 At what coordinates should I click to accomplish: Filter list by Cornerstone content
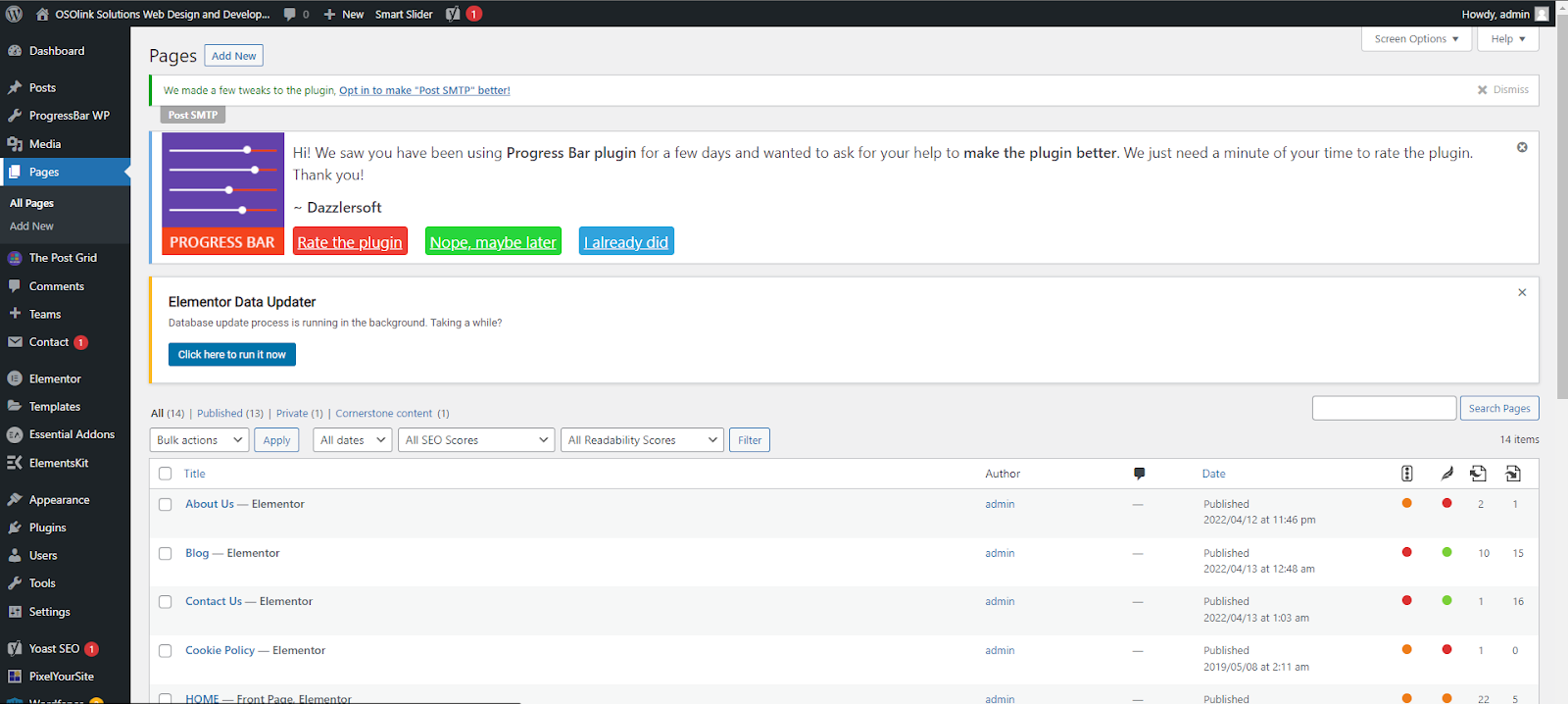pyautogui.click(x=392, y=414)
